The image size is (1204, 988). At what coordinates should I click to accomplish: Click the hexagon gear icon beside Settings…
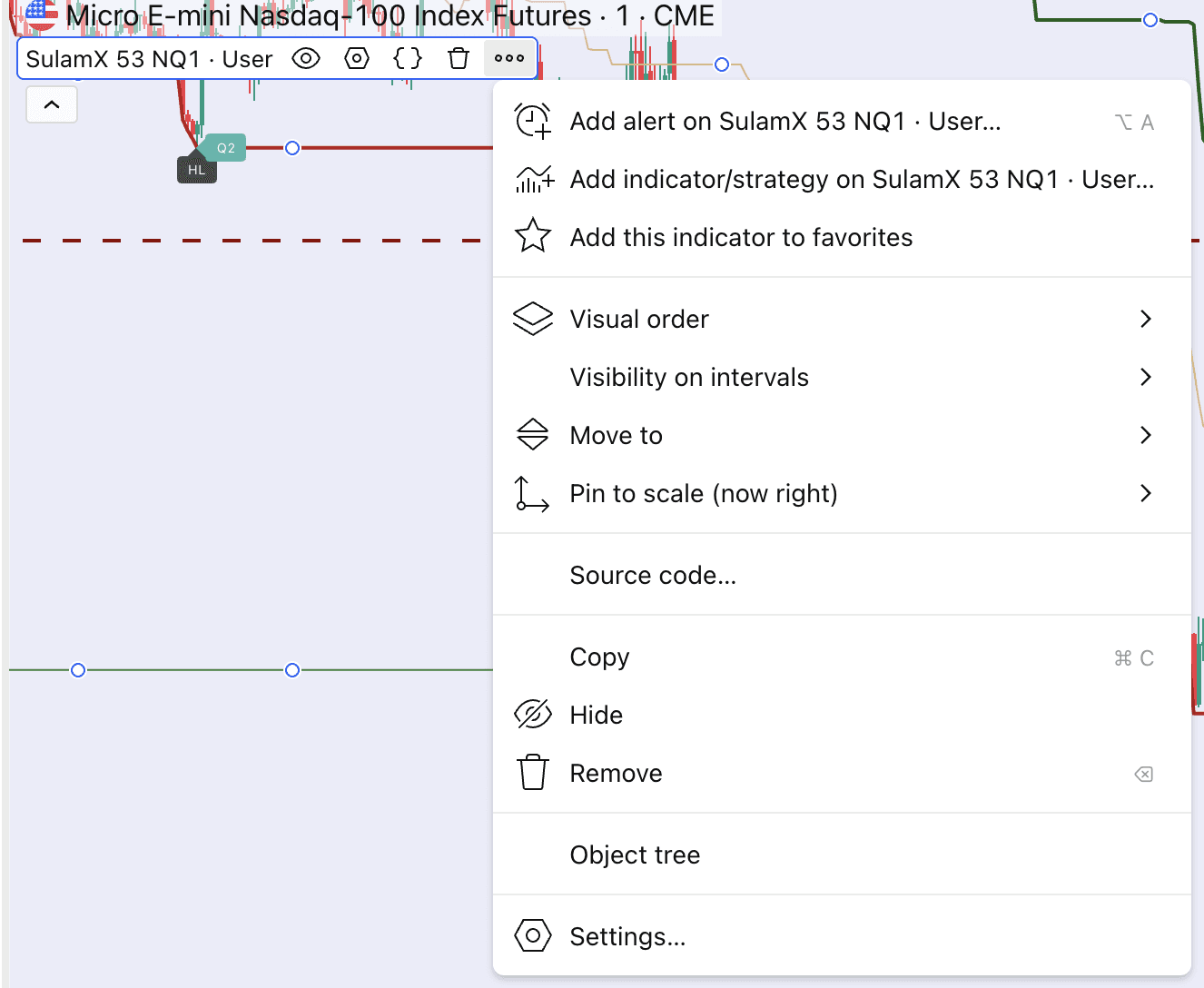533,936
